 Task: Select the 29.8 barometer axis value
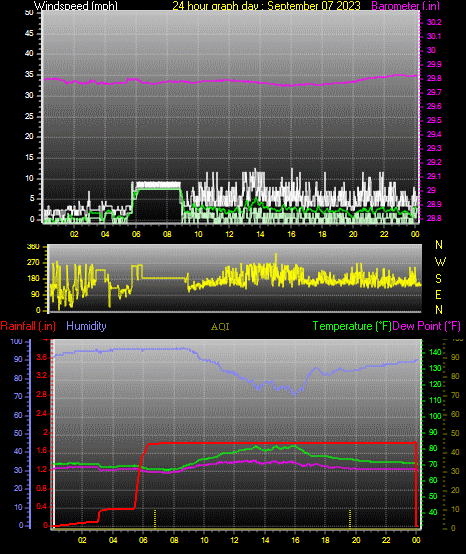[434, 78]
